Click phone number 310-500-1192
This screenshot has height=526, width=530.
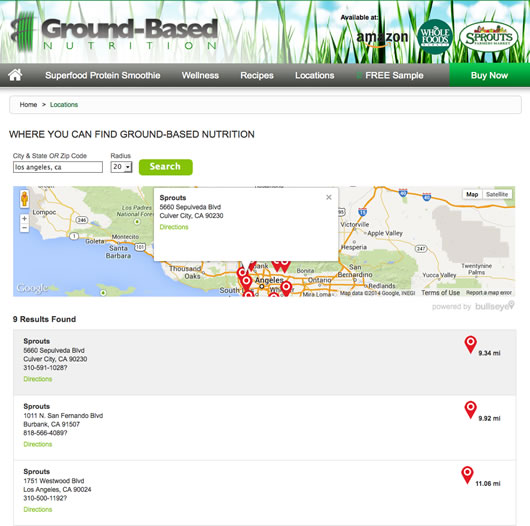click(x=45, y=498)
